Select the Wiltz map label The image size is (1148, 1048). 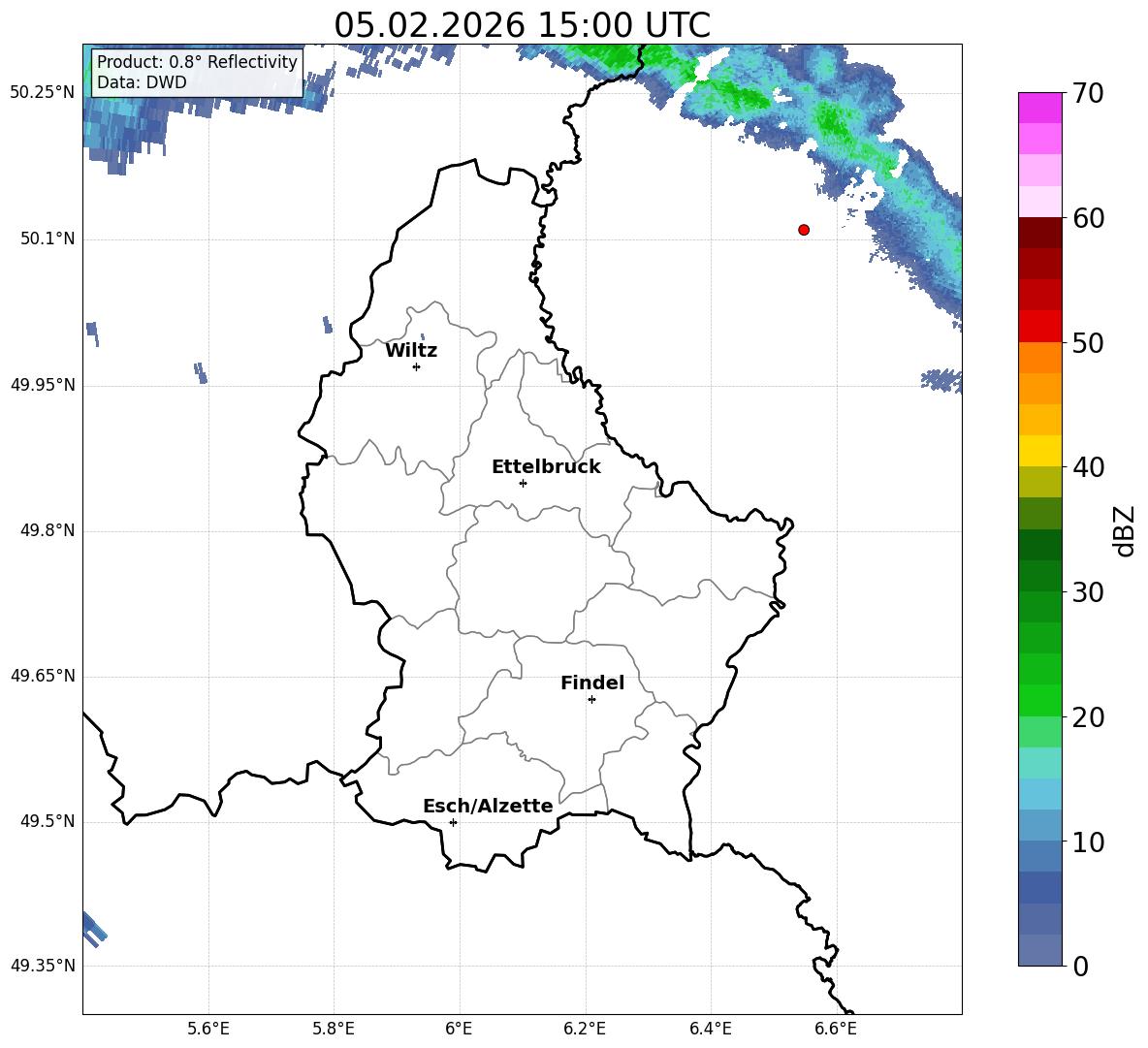[x=411, y=351]
